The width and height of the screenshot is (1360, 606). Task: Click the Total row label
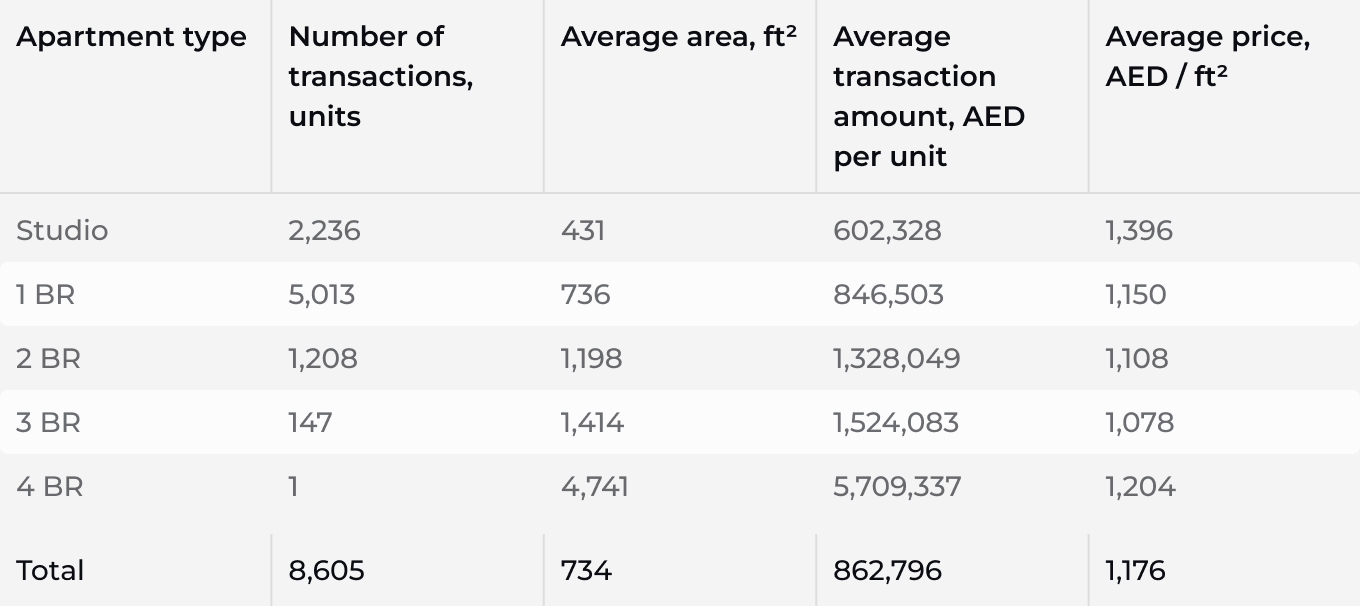pyautogui.click(x=50, y=571)
